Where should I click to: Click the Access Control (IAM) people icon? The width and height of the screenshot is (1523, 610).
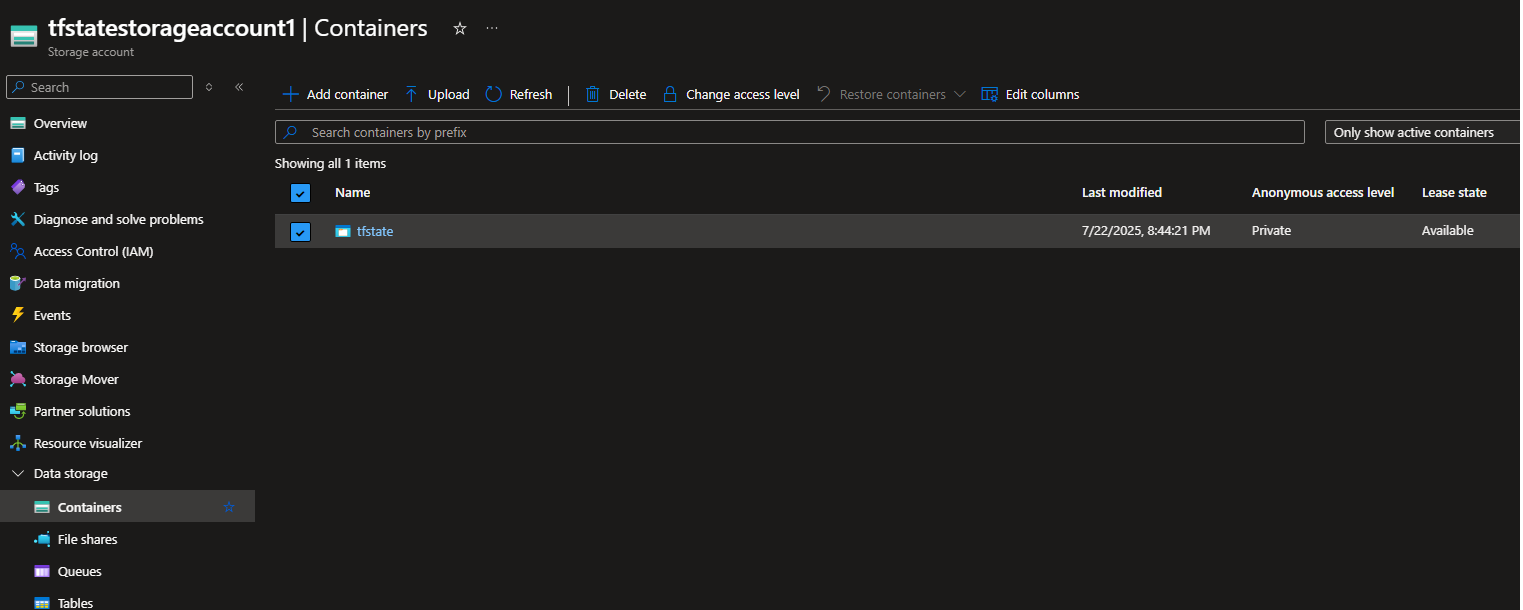tap(17, 252)
